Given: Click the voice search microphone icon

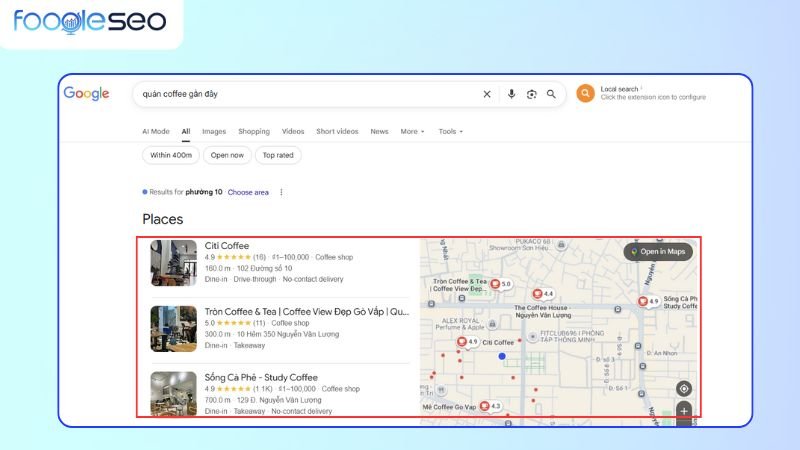Looking at the screenshot, I should tap(511, 94).
